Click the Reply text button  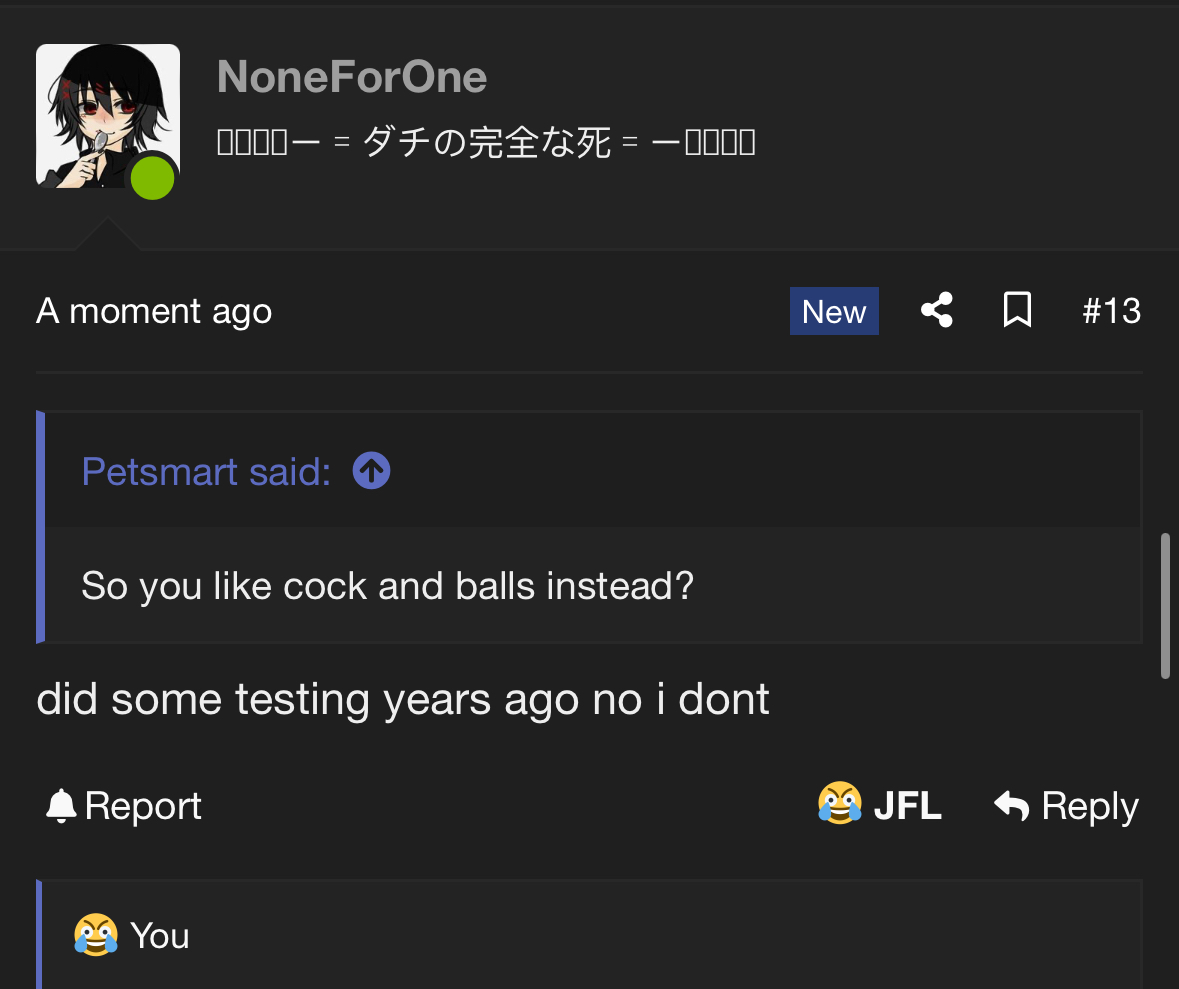1089,806
